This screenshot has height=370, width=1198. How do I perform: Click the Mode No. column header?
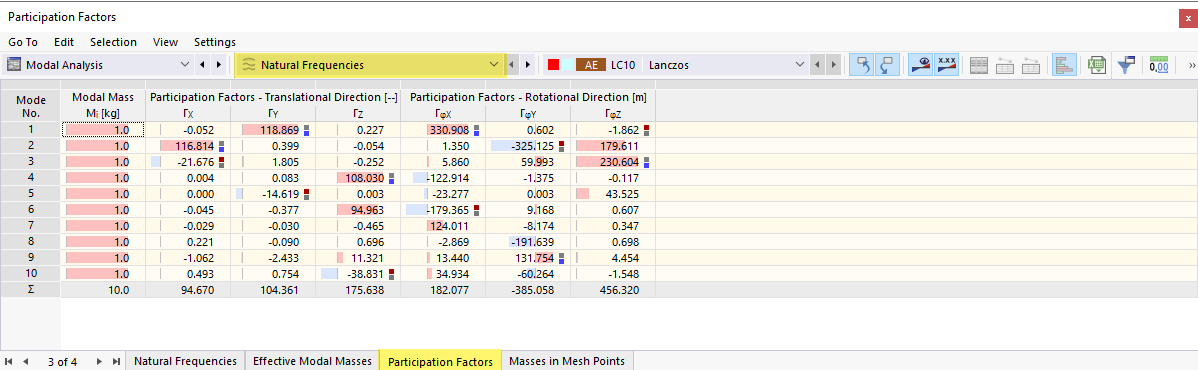(31, 105)
